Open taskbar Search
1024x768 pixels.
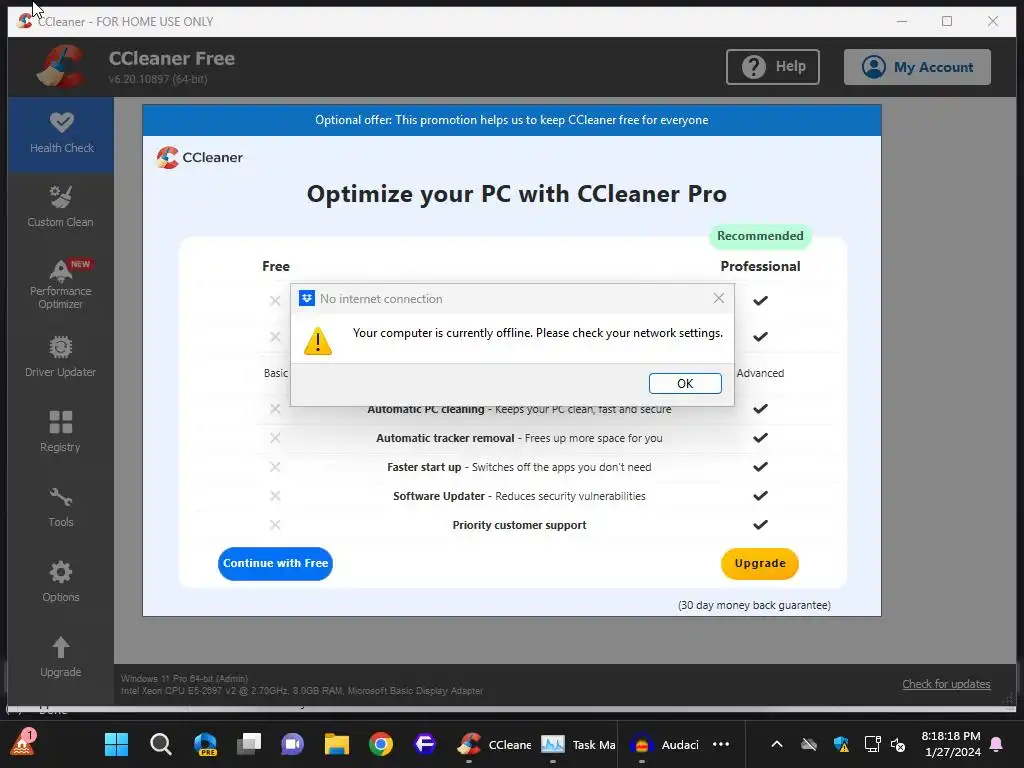161,744
